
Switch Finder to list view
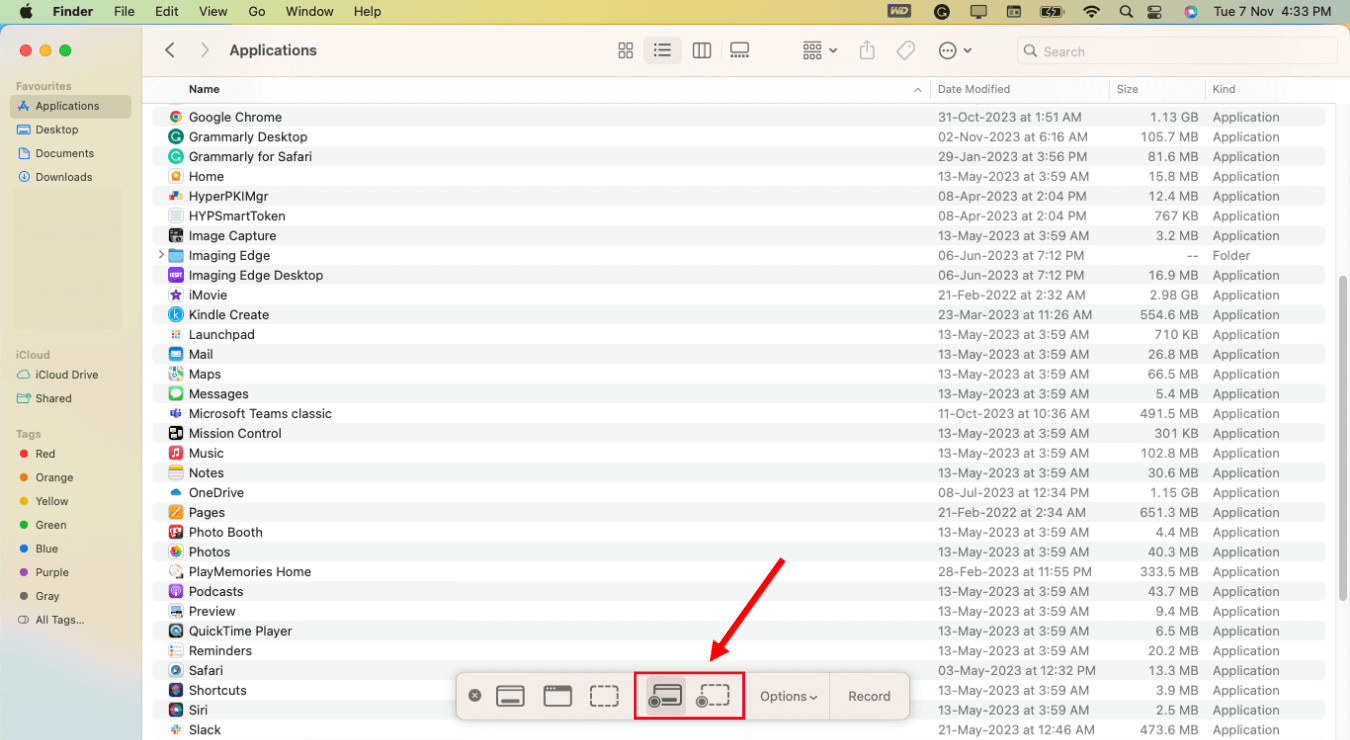(x=662, y=50)
